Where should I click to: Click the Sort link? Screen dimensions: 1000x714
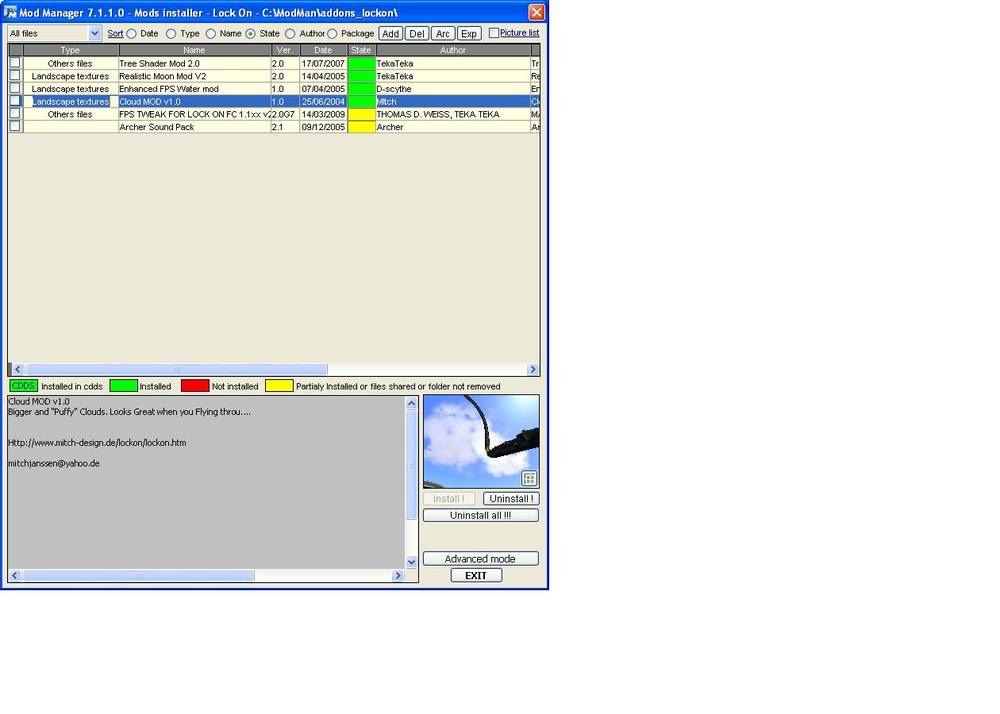(x=115, y=34)
